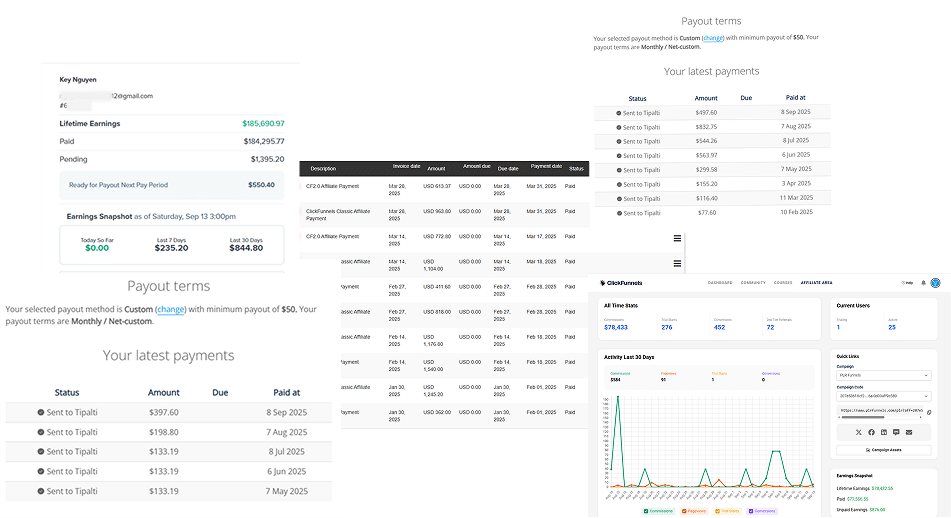Open the Campaign dropdown in Quick Links

pos(884,375)
